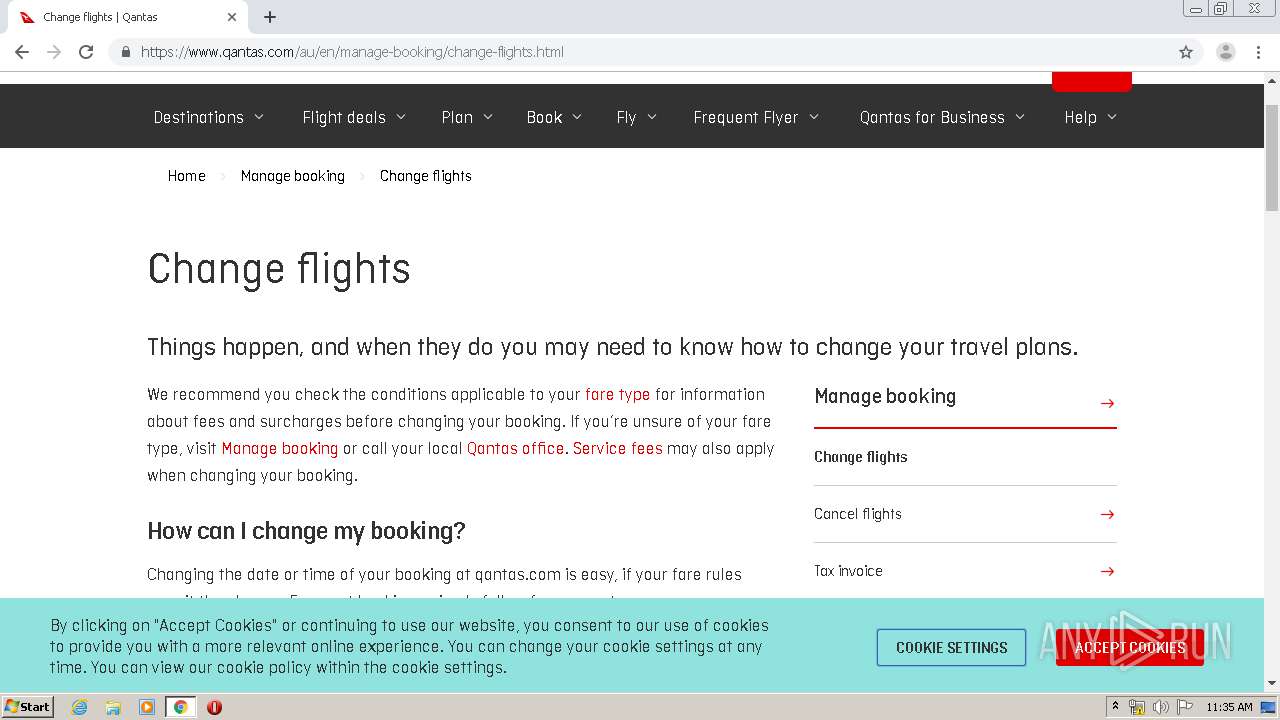Open File Explorer from taskbar
The height and width of the screenshot is (720, 1280).
113,707
